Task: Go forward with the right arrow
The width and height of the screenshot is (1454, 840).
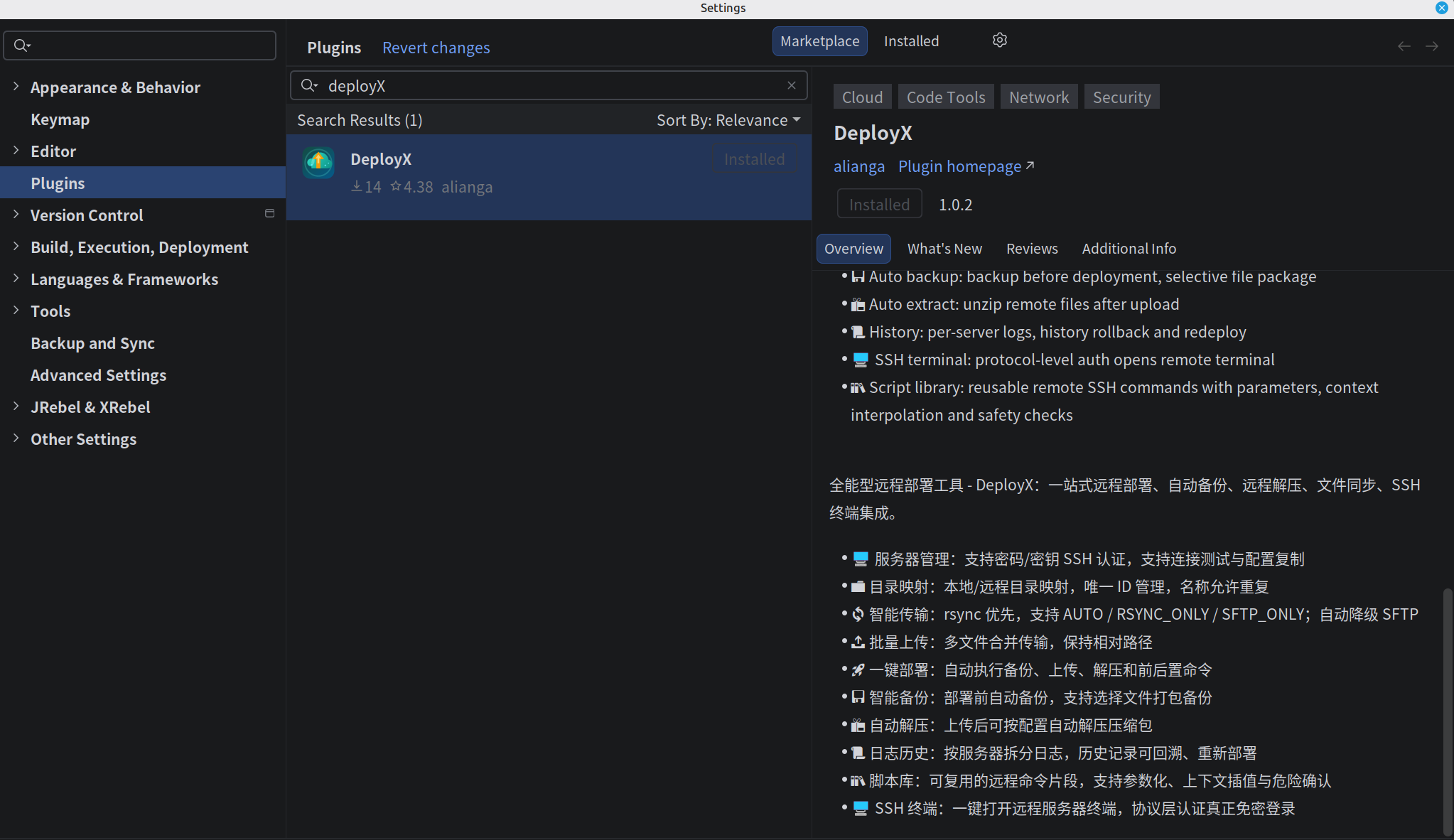Action: 1432,46
